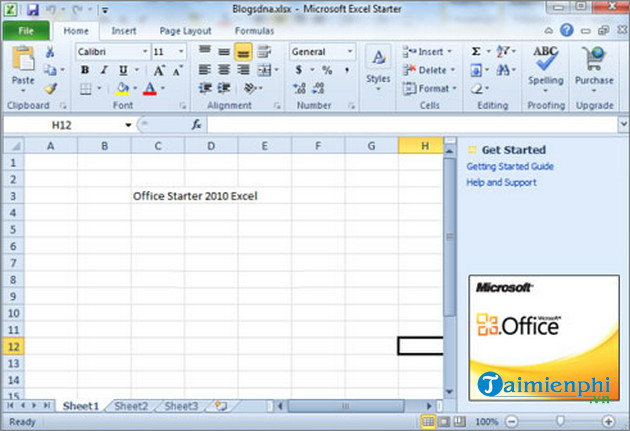Set Top Align for cell
630x431 pixels.
(x=205, y=51)
